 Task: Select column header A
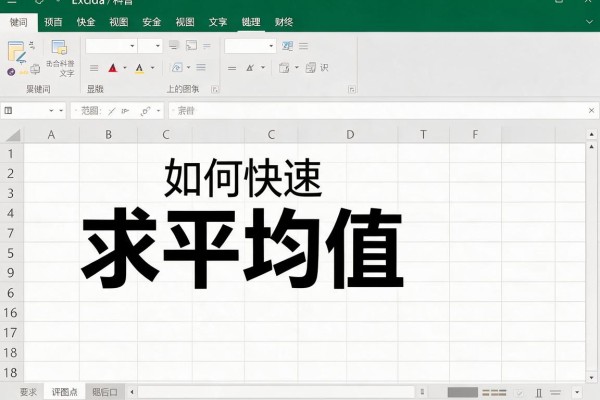coord(51,135)
